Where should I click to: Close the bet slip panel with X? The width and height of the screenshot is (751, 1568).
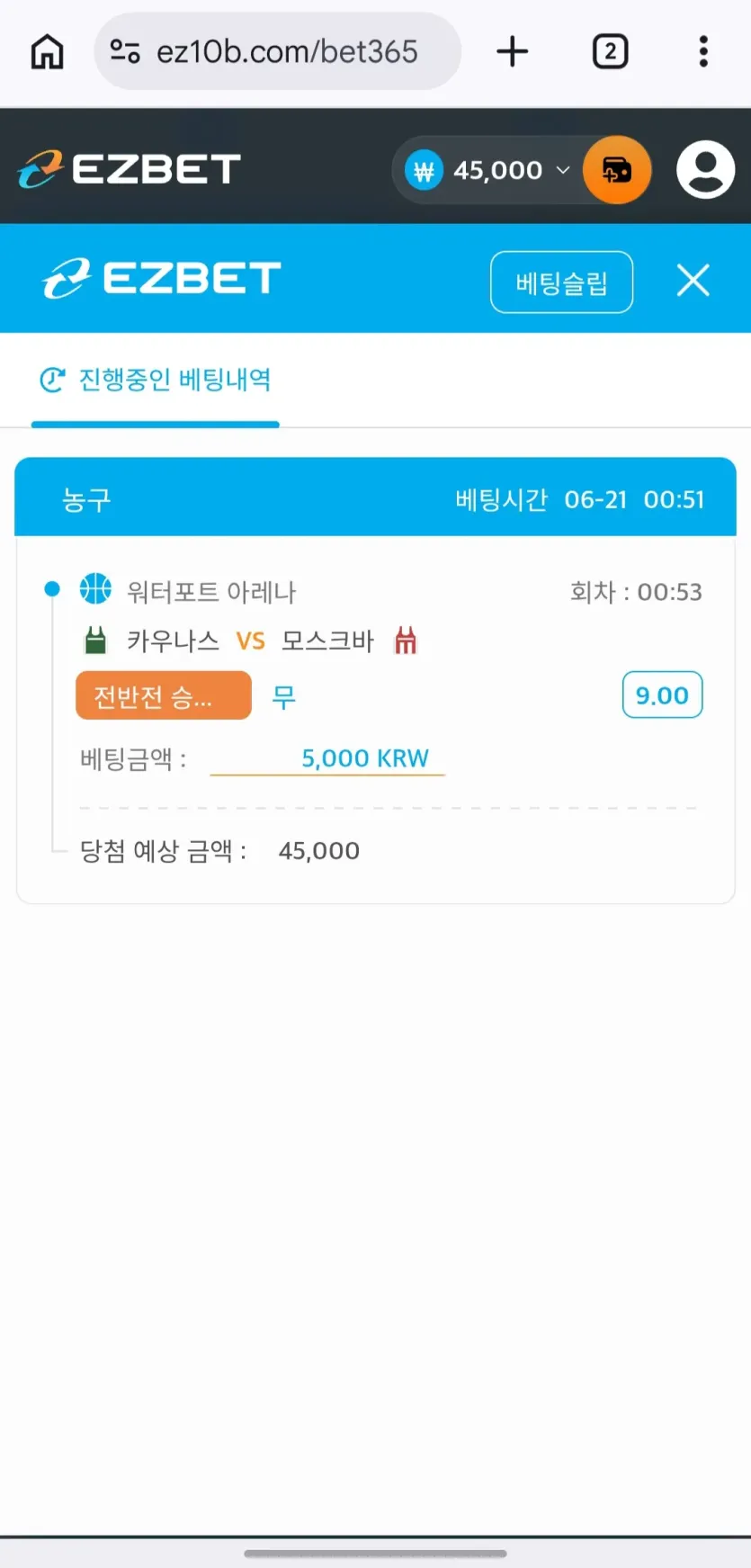pos(693,281)
